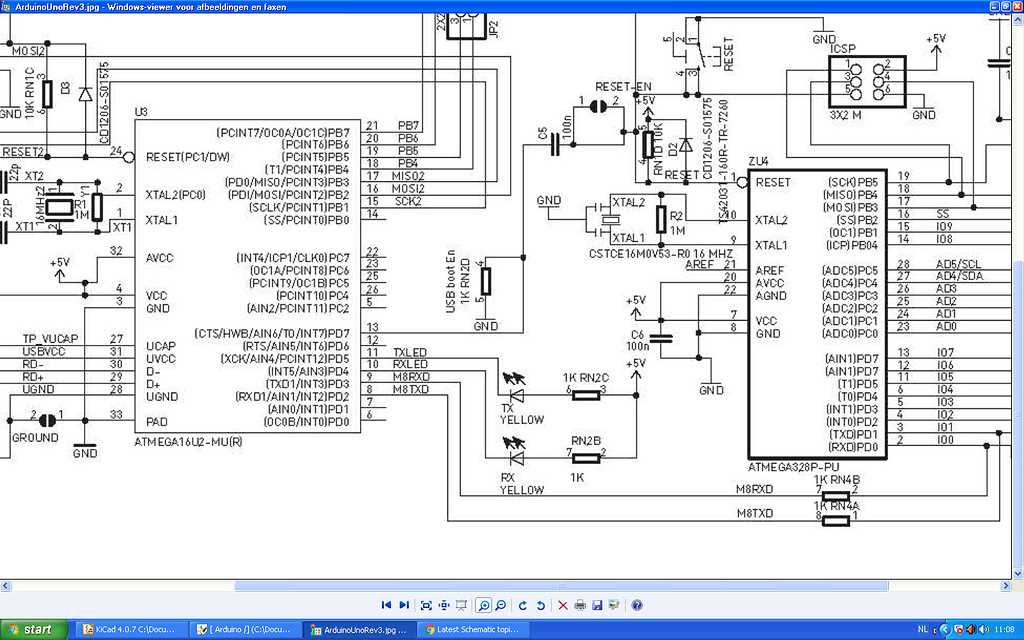Click the RESET-EN label
The height and width of the screenshot is (640, 1024).
(x=623, y=87)
